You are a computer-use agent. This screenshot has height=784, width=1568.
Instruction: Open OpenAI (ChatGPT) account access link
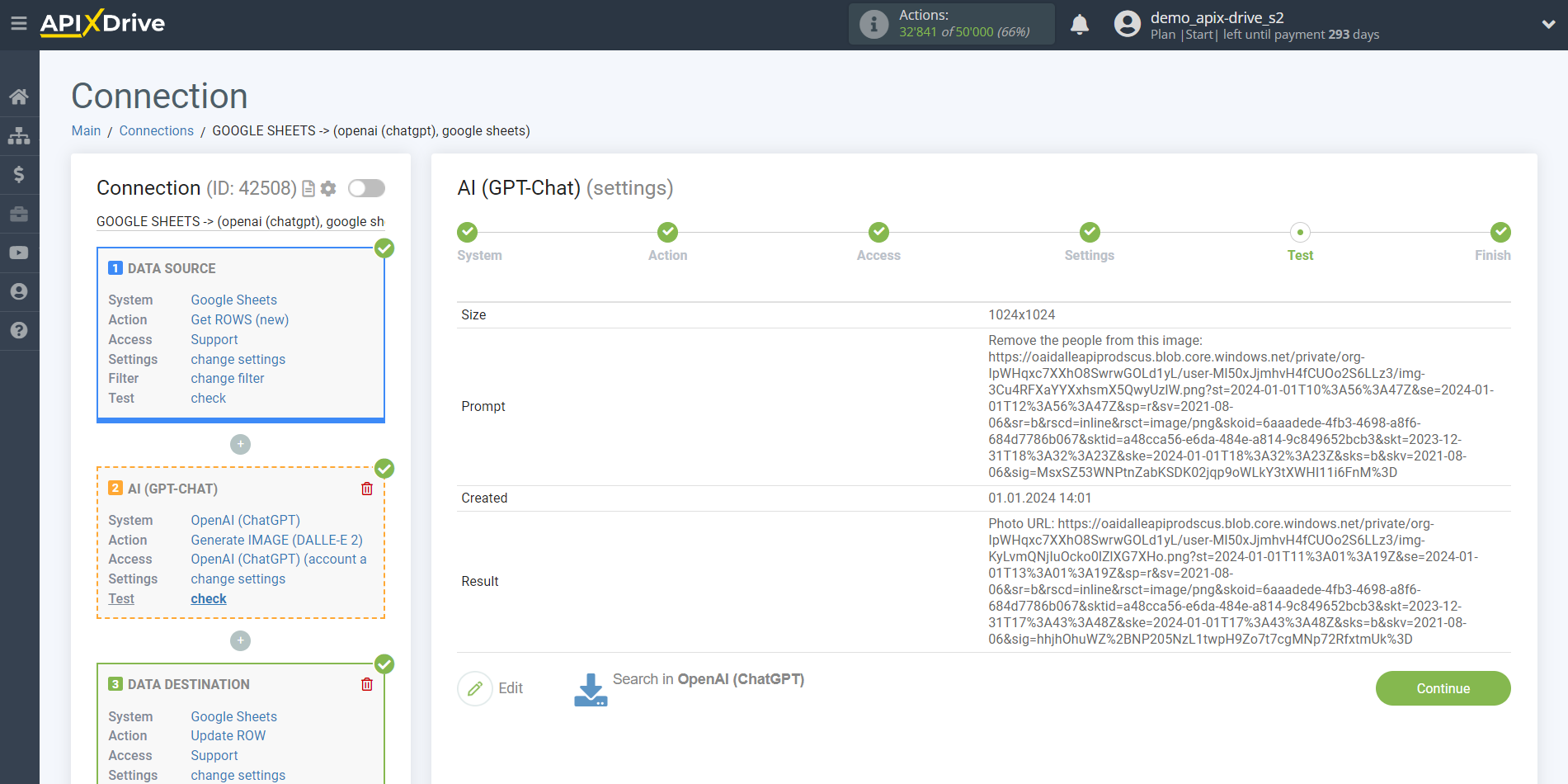click(279, 559)
